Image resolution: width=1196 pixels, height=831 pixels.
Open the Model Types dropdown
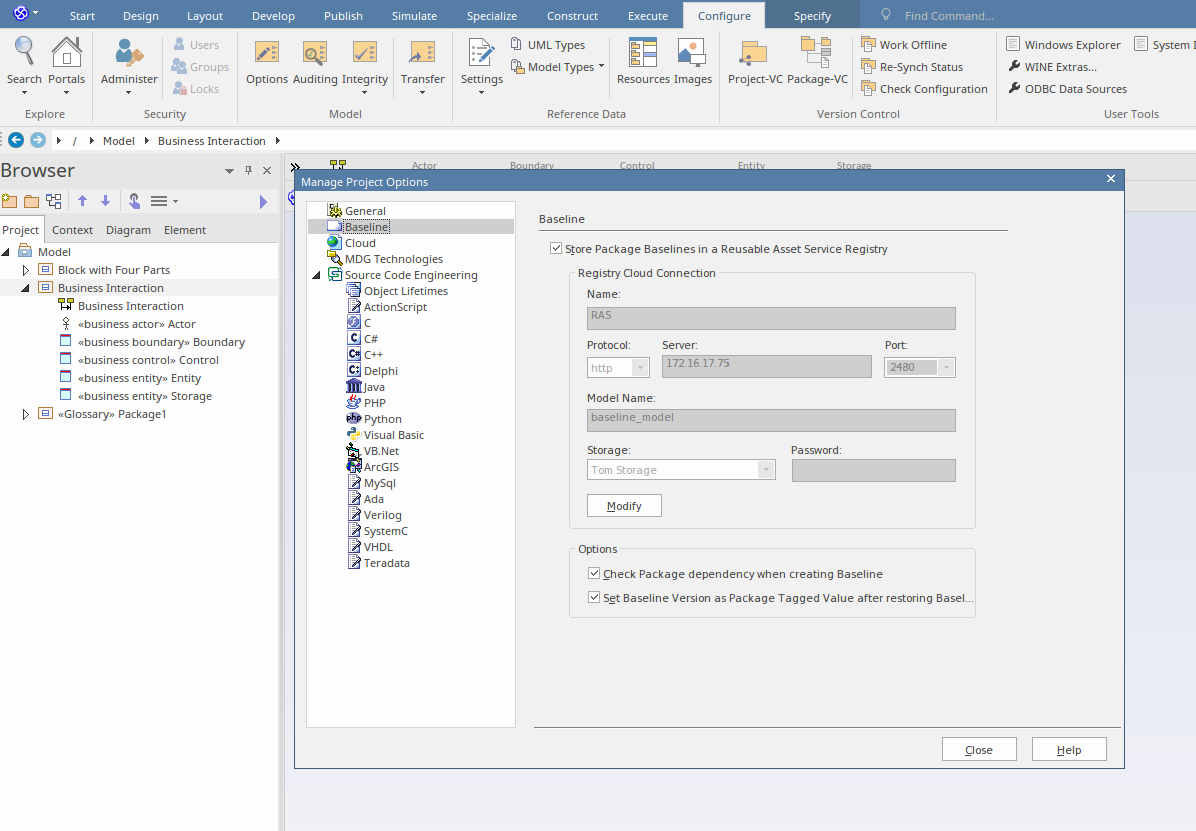click(x=559, y=67)
